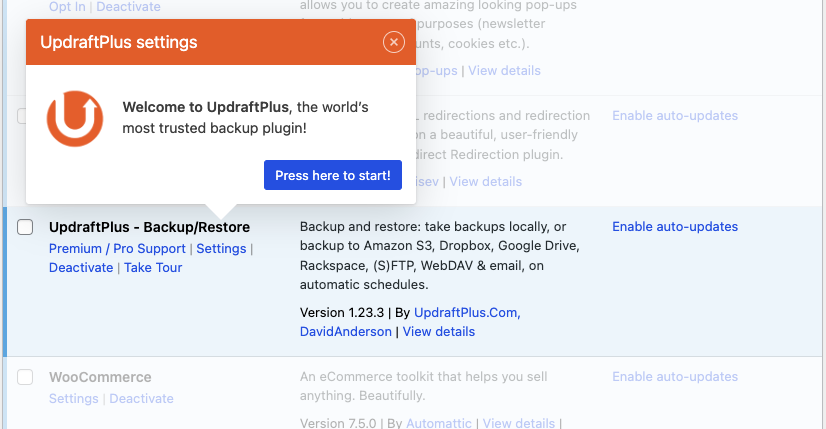Click the 'Welcome to UpdraftPlus' message text
This screenshot has height=429, width=826.
(245, 118)
